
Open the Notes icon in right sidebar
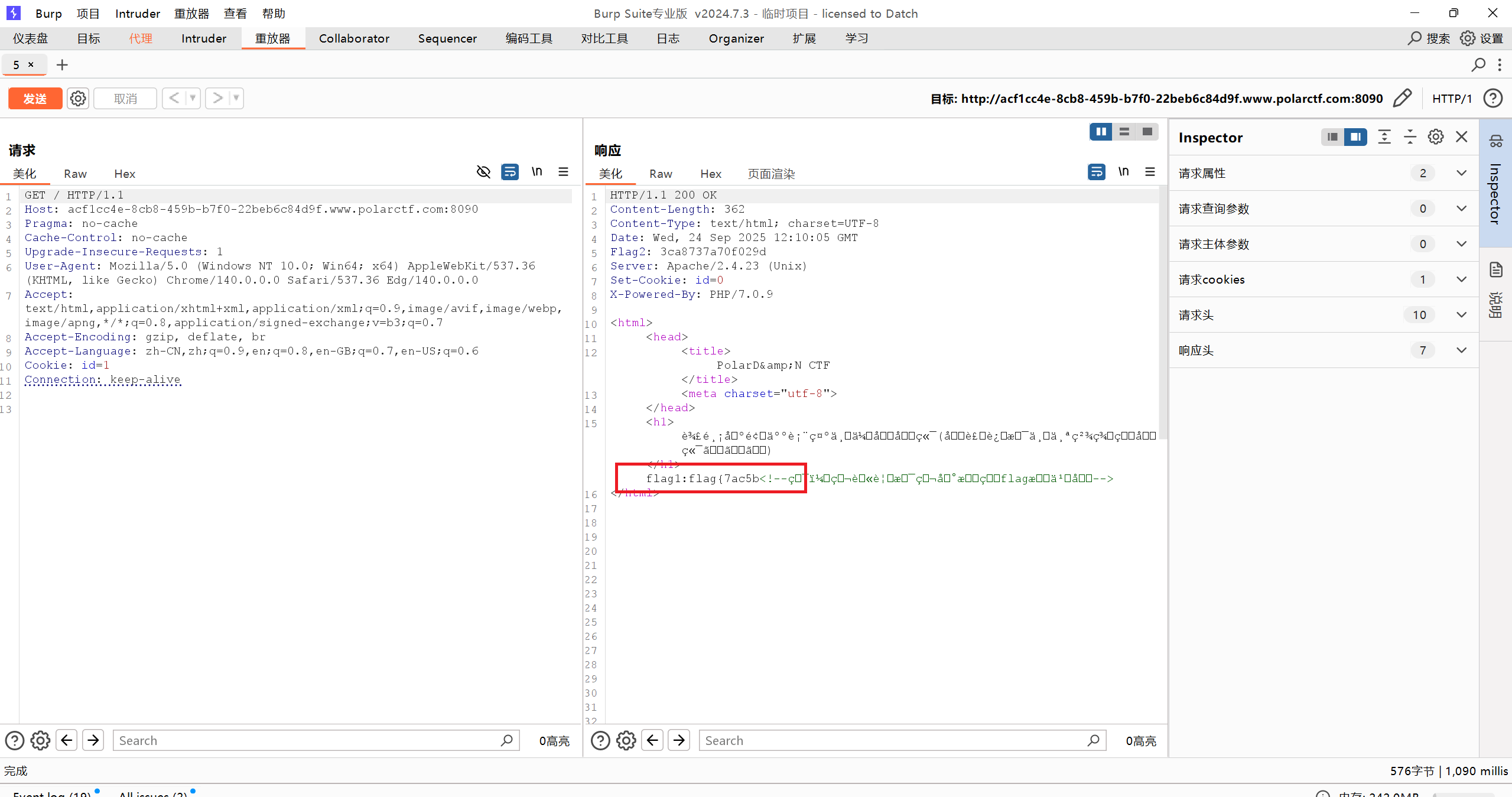tap(1496, 270)
